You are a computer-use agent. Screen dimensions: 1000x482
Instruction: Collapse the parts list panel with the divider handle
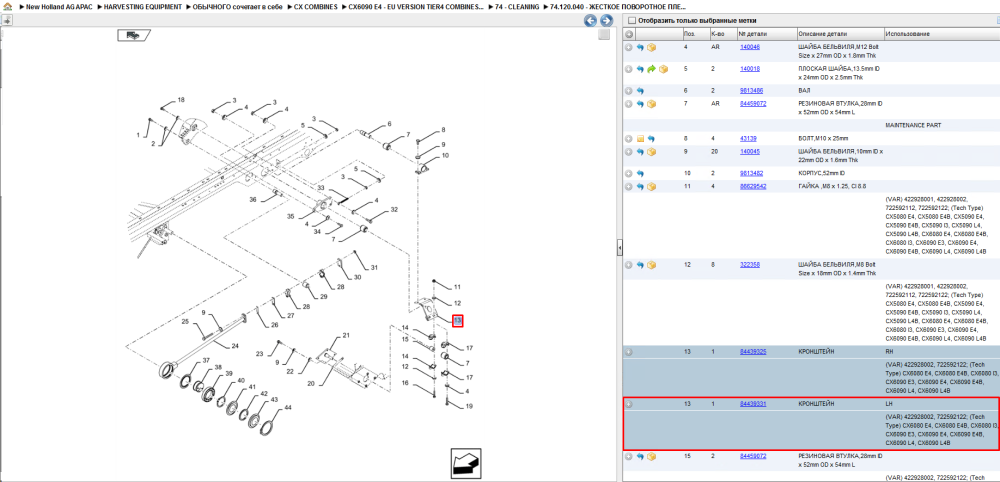click(x=619, y=248)
